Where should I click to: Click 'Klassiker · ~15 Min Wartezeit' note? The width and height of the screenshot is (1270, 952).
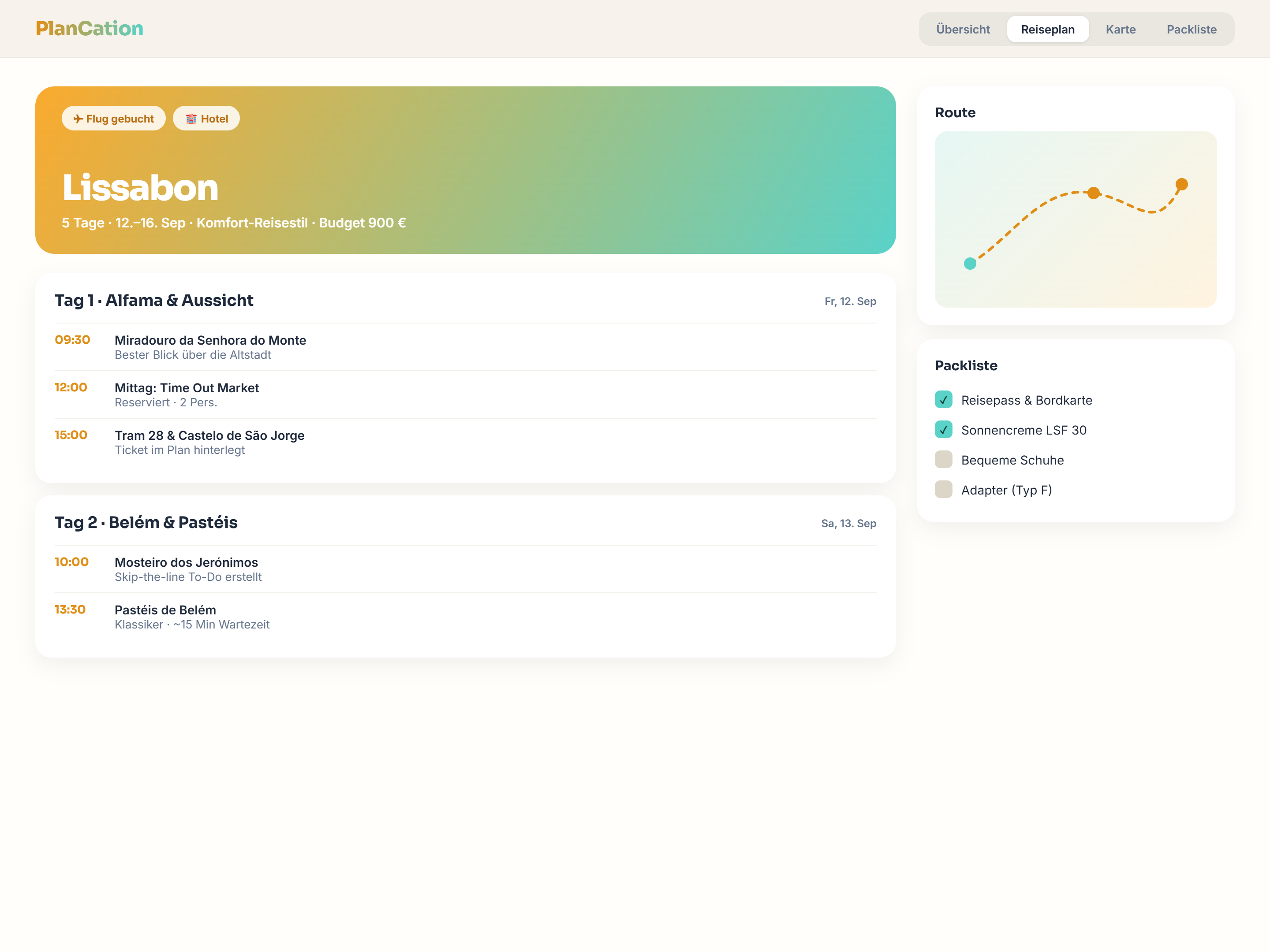(192, 625)
